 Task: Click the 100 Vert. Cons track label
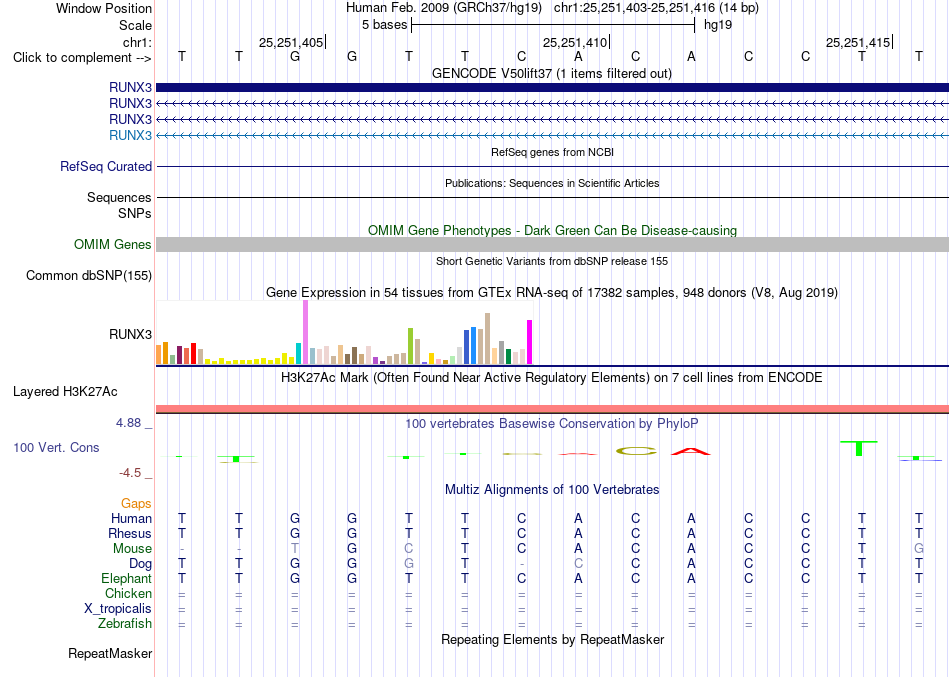[x=56, y=447]
